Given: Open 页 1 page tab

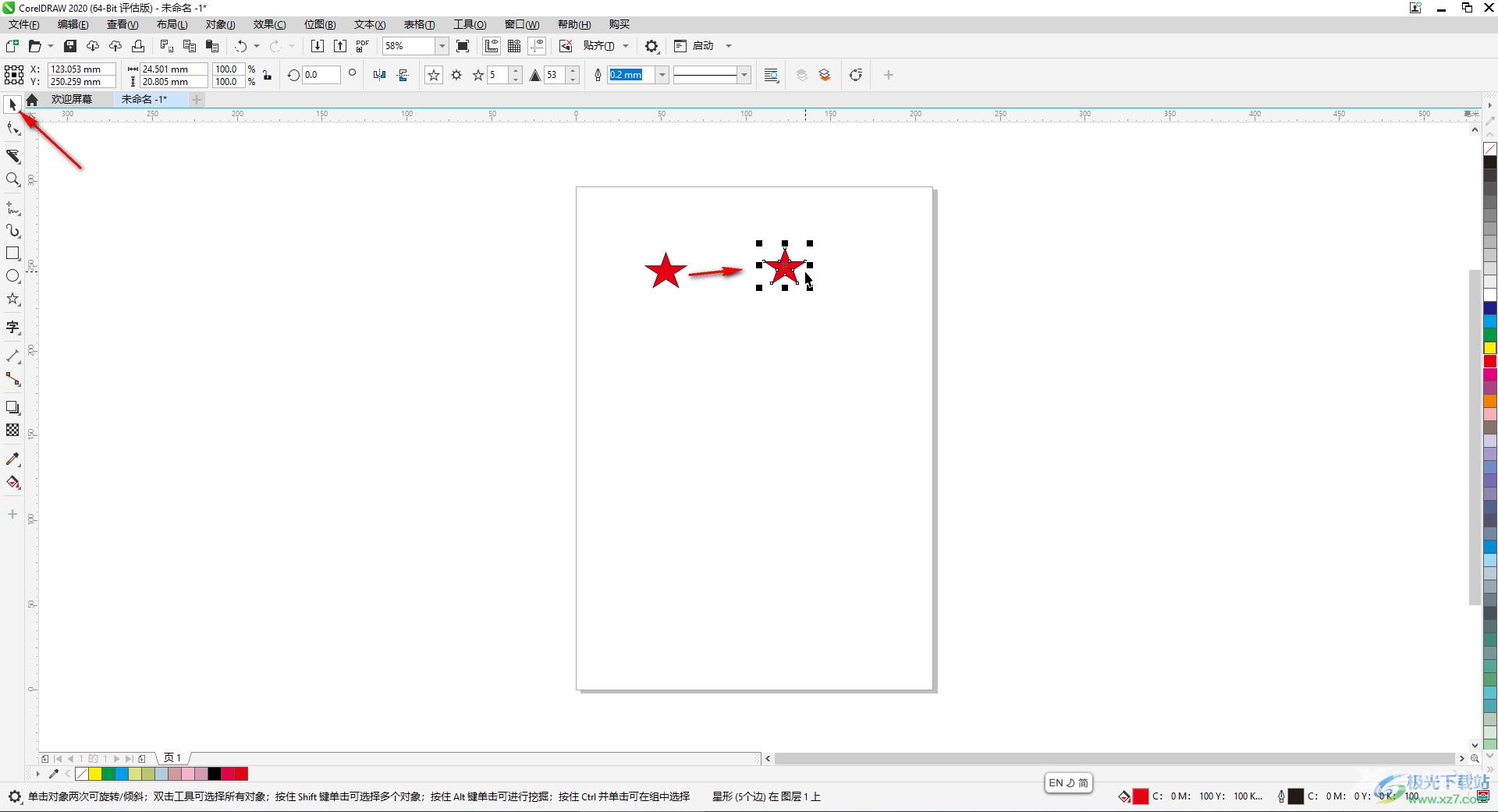Looking at the screenshot, I should click(x=172, y=757).
